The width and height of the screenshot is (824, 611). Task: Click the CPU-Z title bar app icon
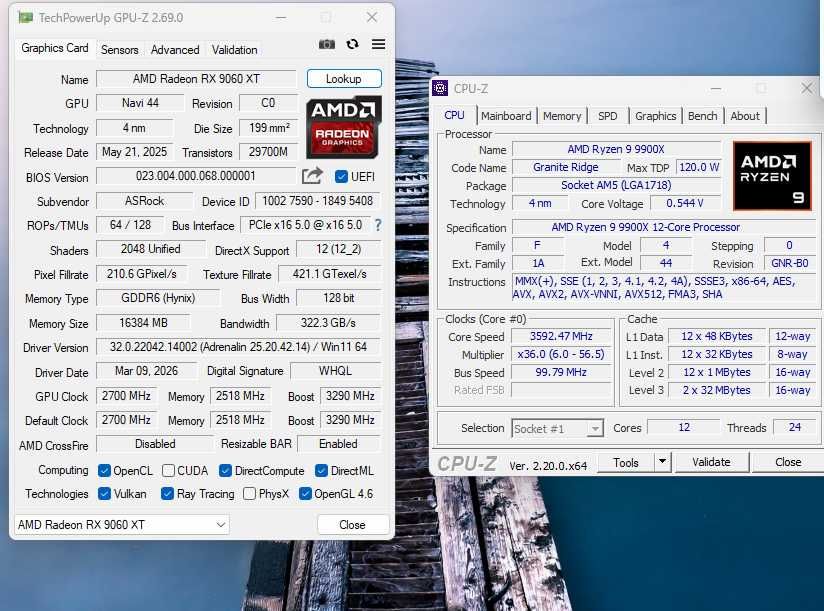click(440, 88)
